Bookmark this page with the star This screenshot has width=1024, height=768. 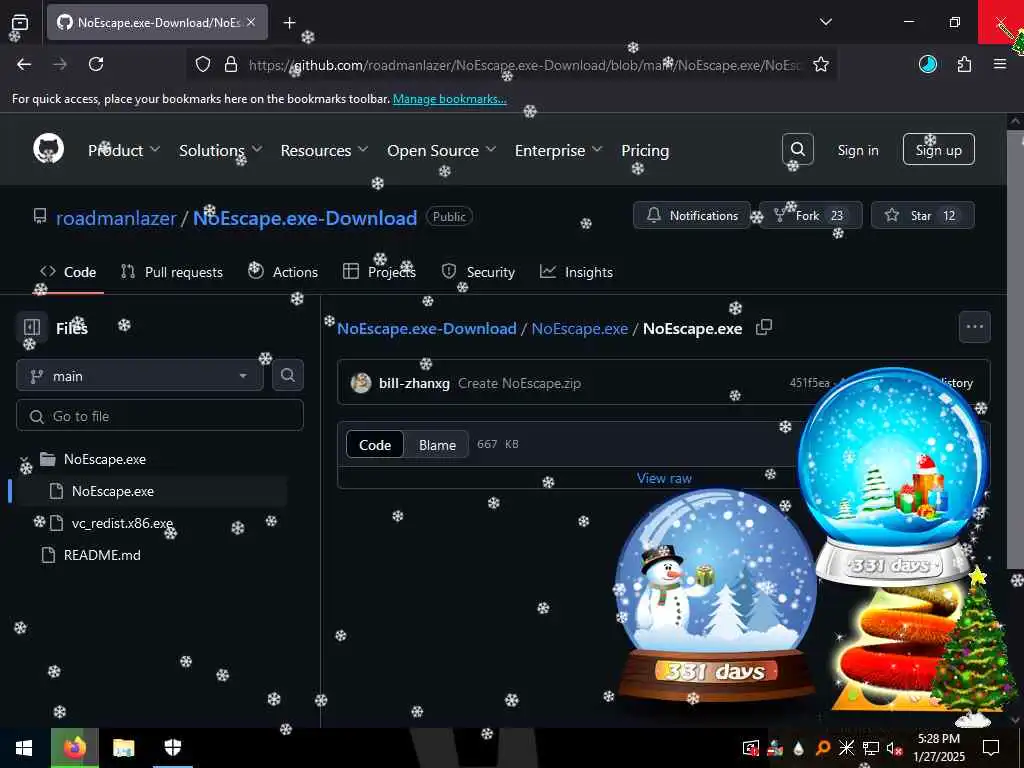(x=820, y=64)
